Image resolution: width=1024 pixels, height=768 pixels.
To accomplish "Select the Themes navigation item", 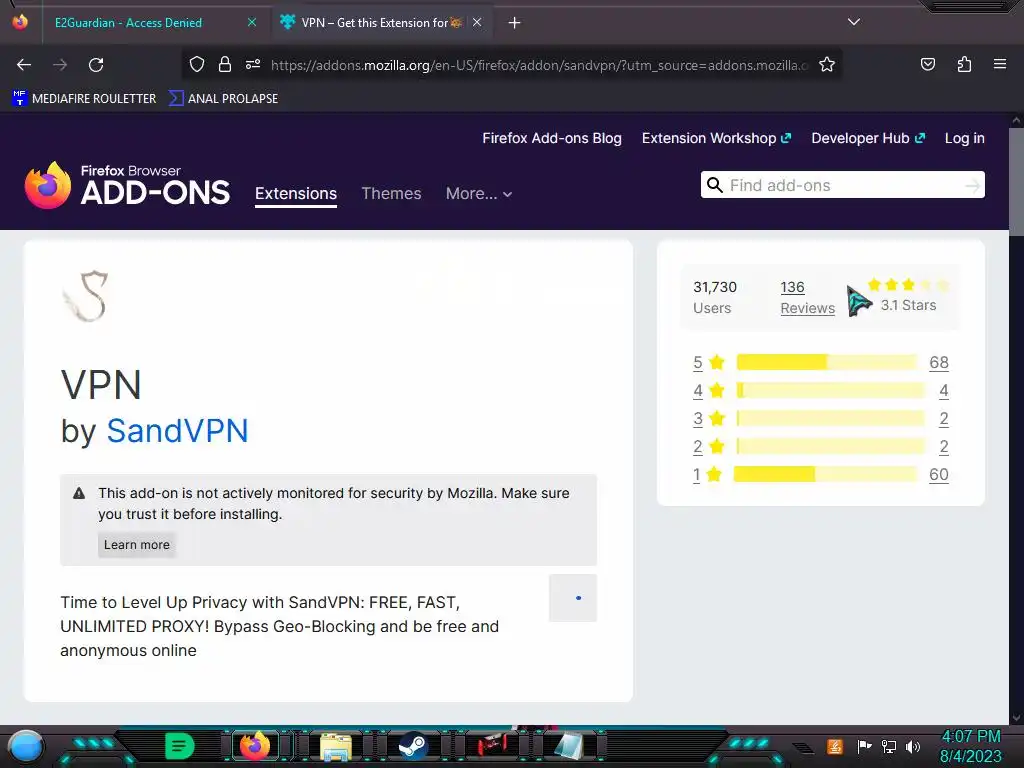I will [391, 194].
